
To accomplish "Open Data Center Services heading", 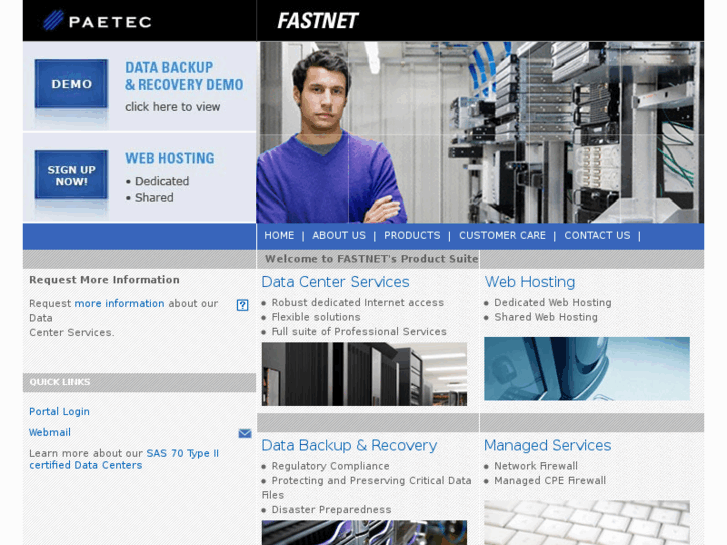I will [x=335, y=282].
